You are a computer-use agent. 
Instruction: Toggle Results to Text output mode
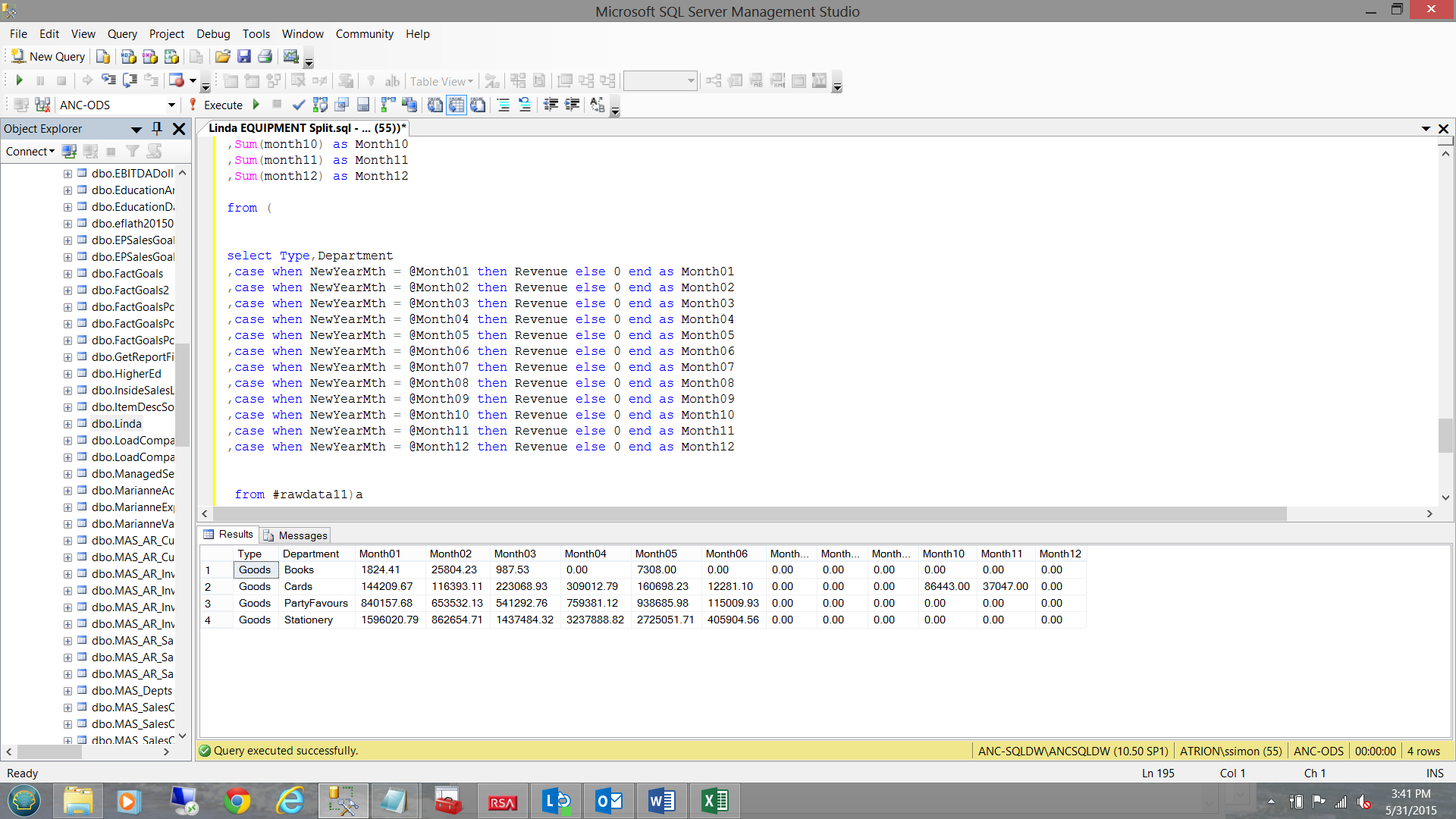point(435,105)
